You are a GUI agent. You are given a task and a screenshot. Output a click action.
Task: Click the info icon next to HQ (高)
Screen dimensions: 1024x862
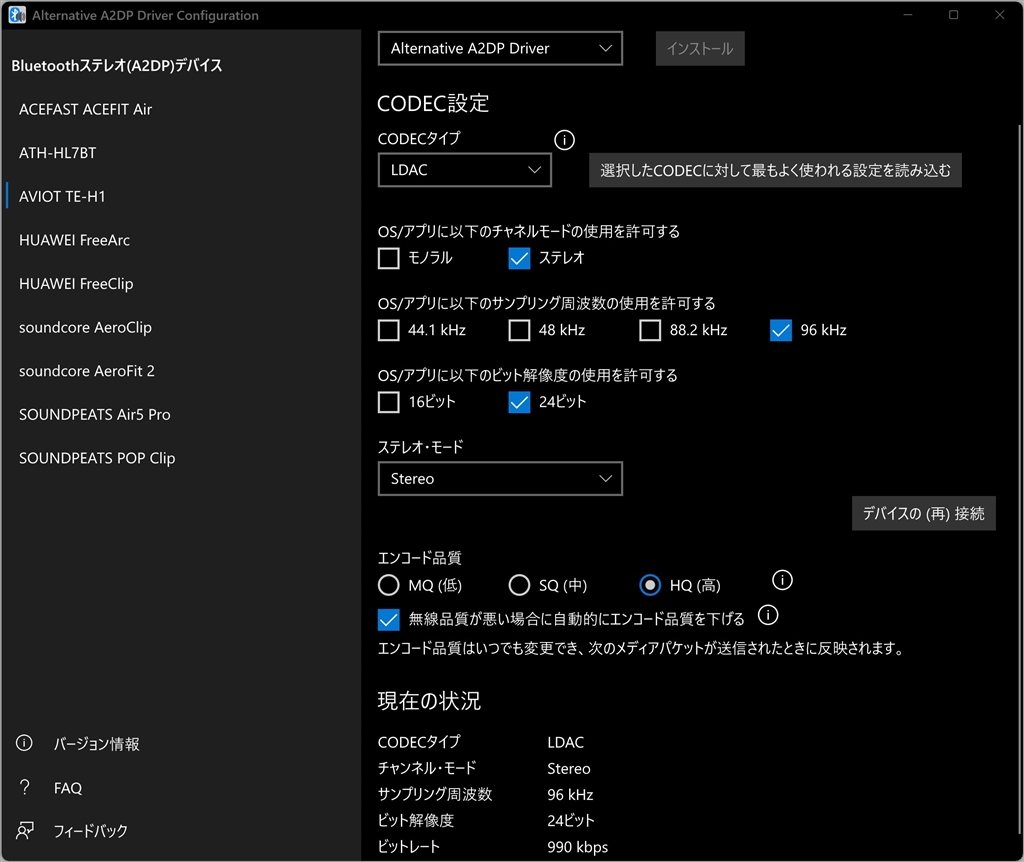pos(782,580)
